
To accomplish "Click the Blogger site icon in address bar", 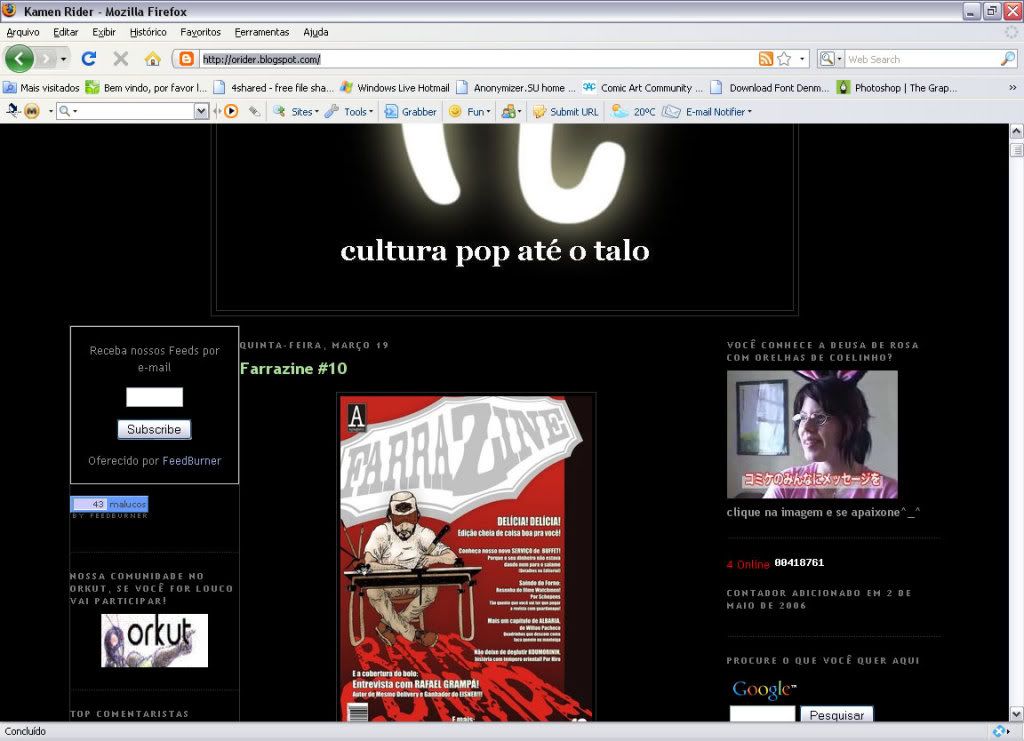I will [x=186, y=59].
